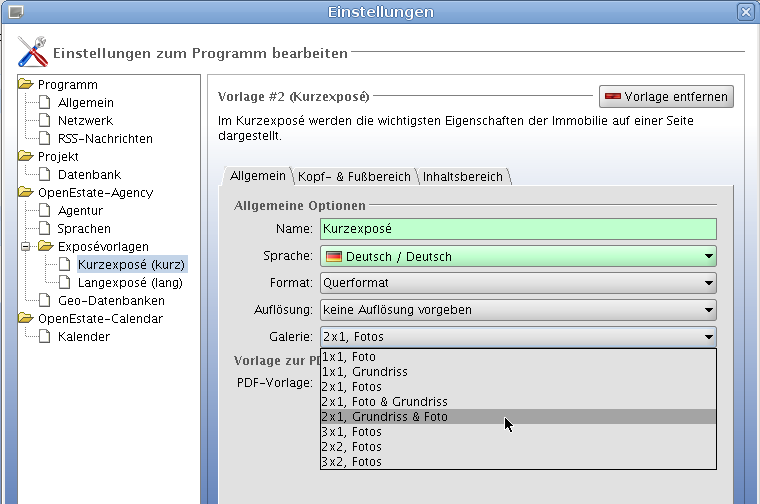Choose '2x1, Grundriss & Foto' gallery option
This screenshot has height=504, width=760.
point(384,417)
